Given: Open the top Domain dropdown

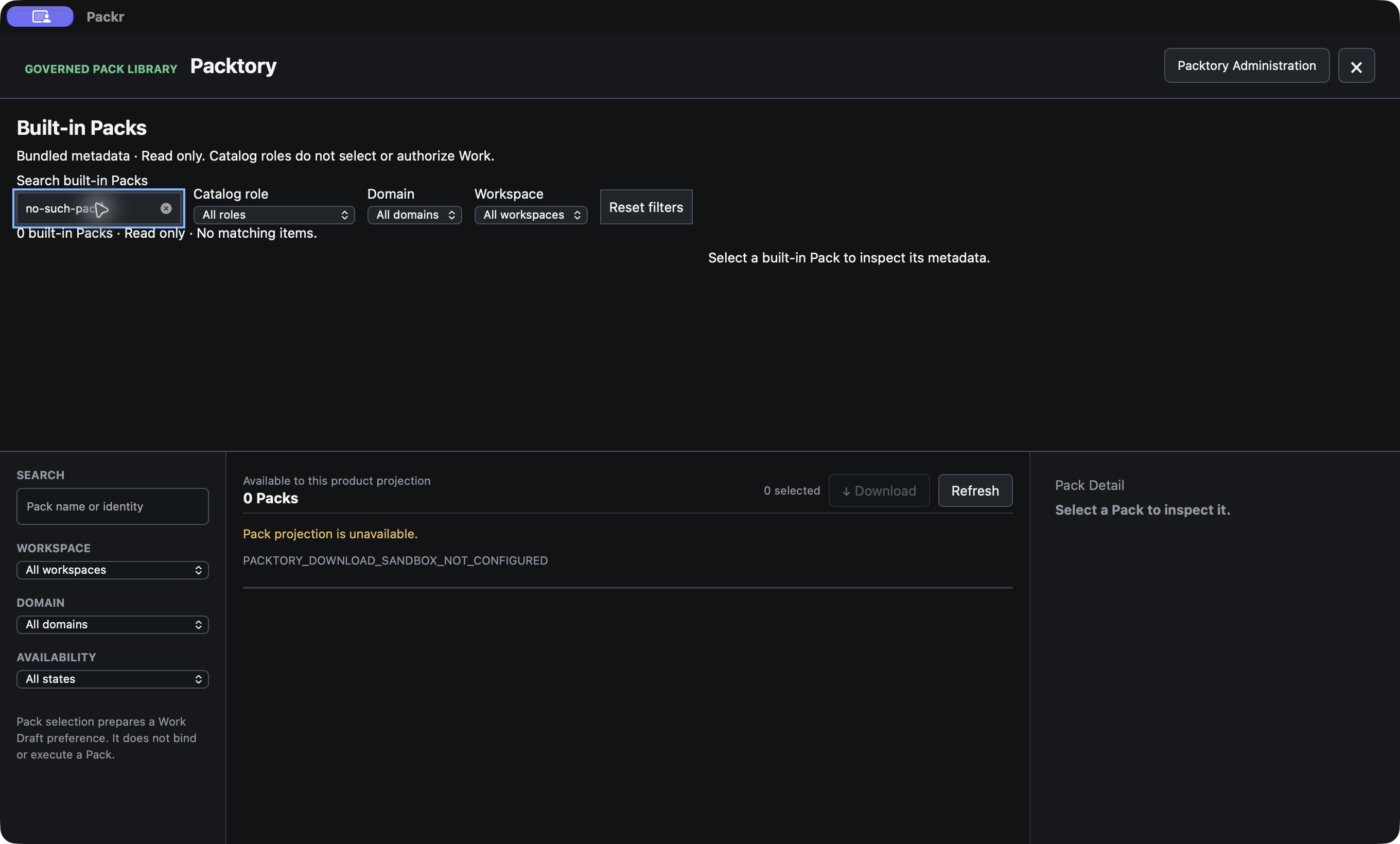Looking at the screenshot, I should [x=414, y=215].
